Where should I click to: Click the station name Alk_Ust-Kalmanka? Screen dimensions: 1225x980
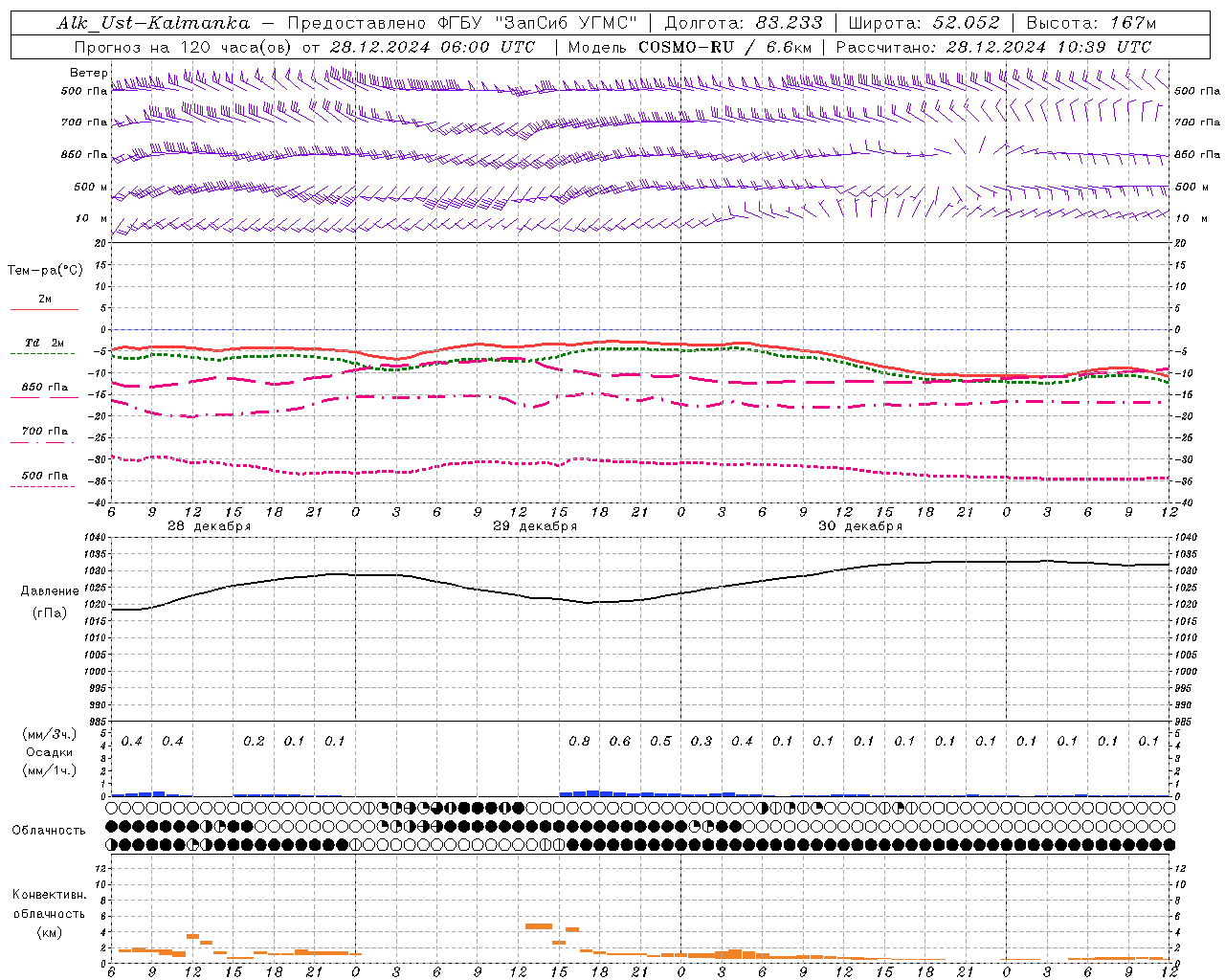pos(153,23)
